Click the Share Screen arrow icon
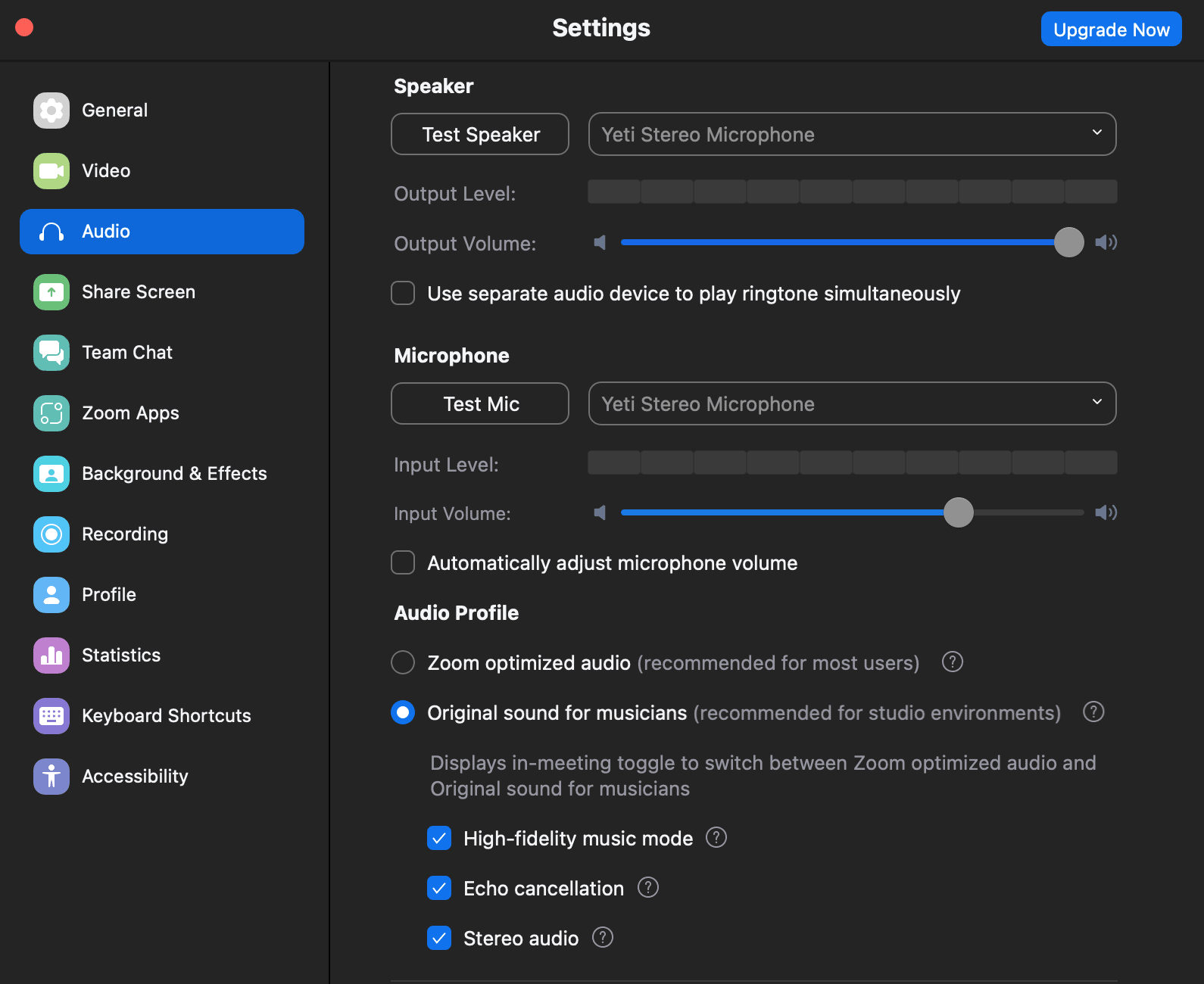The width and height of the screenshot is (1204, 984). tap(51, 292)
